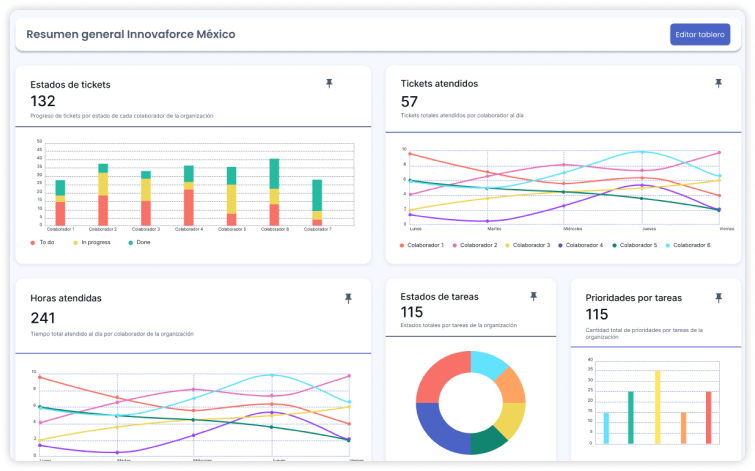Click the stacked bar above Colaborador 6
This screenshot has height=471, width=755.
coord(274,192)
